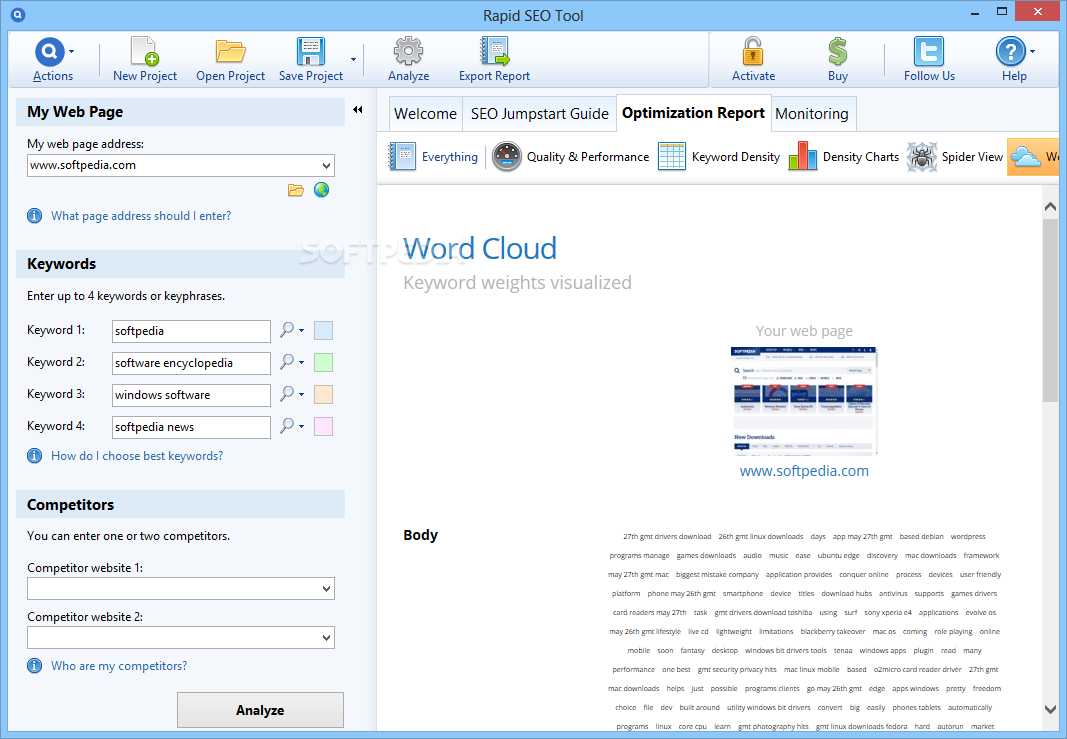The image size is (1067, 739).
Task: Follow the www.softpedia.com link under thumbnail
Action: click(x=804, y=471)
